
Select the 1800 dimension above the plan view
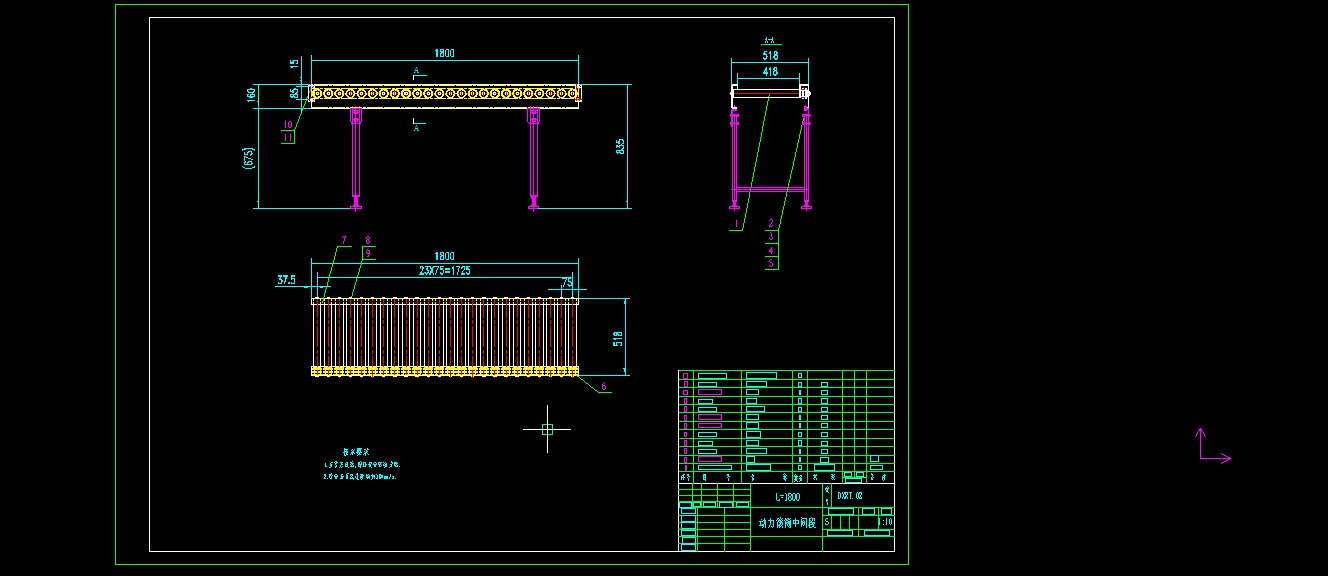tap(444, 256)
